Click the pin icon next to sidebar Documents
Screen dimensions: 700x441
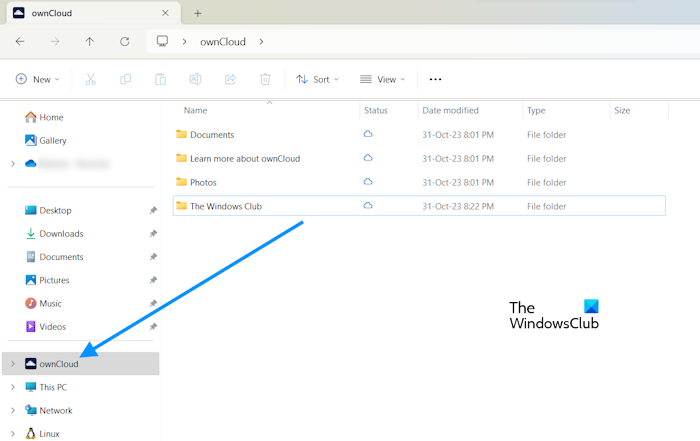pyautogui.click(x=153, y=257)
